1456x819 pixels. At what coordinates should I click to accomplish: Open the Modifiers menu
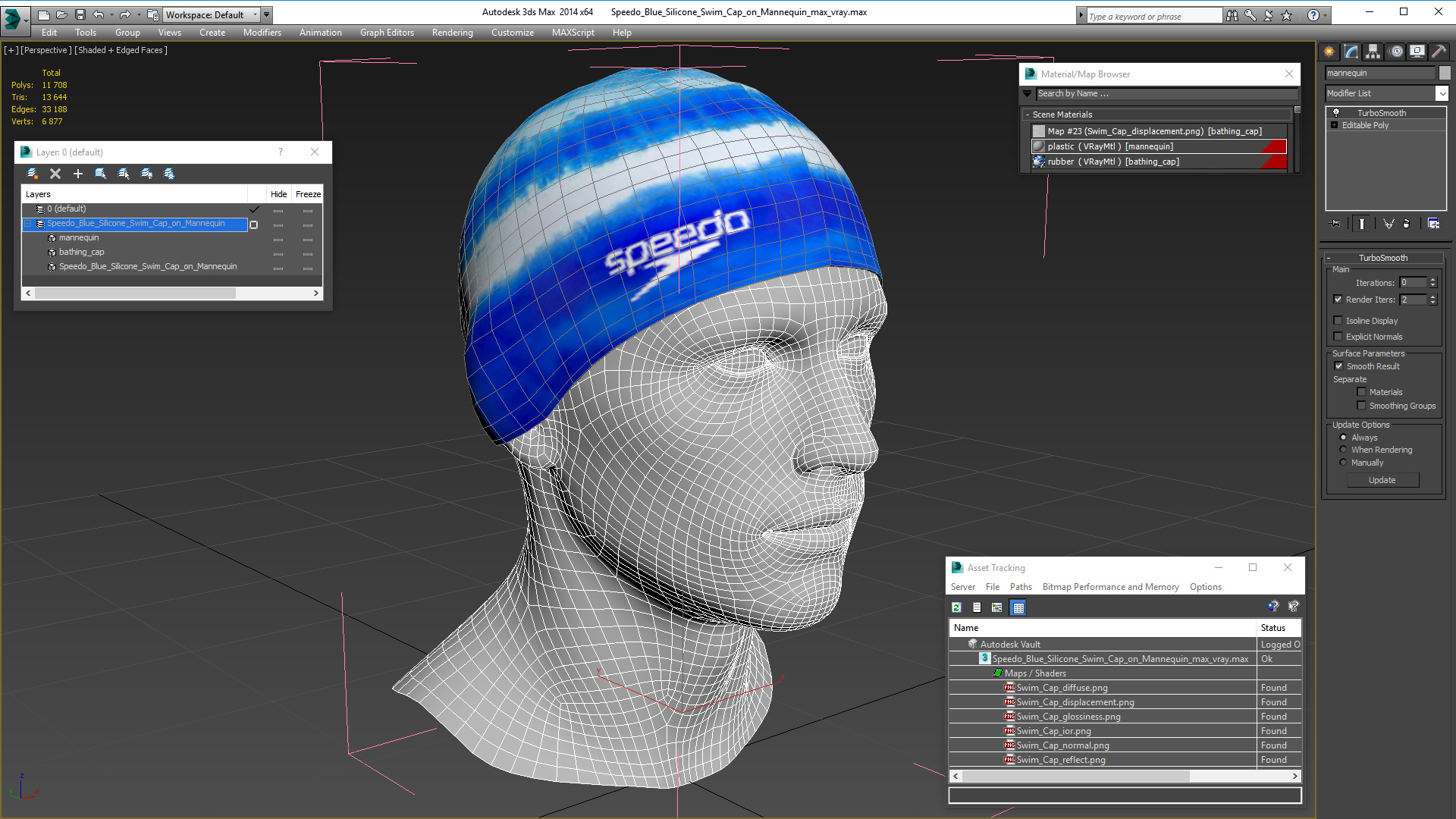262,33
